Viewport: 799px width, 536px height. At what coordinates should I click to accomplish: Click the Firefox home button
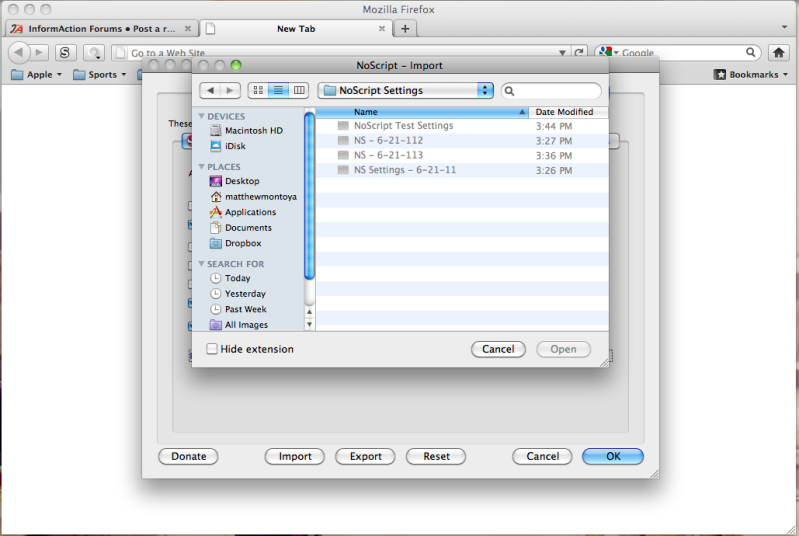[779, 52]
